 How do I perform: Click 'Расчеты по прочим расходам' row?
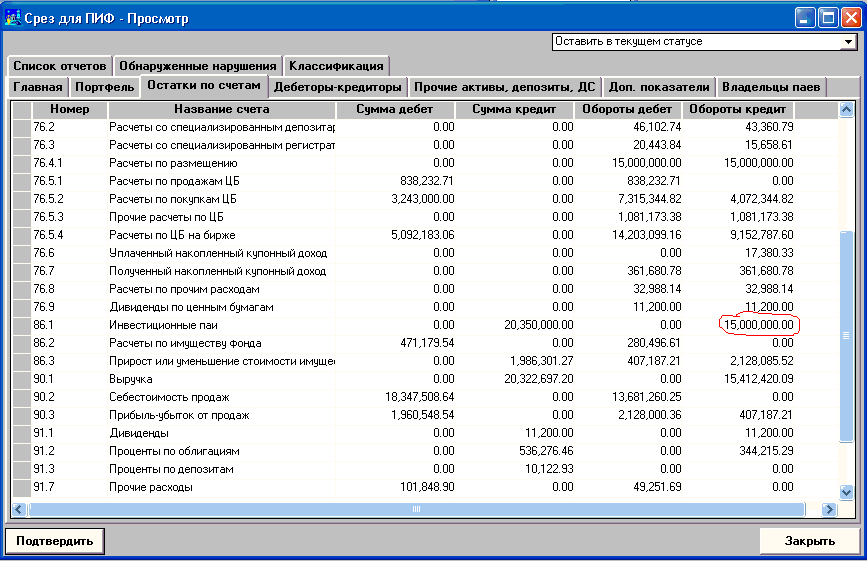click(425, 289)
